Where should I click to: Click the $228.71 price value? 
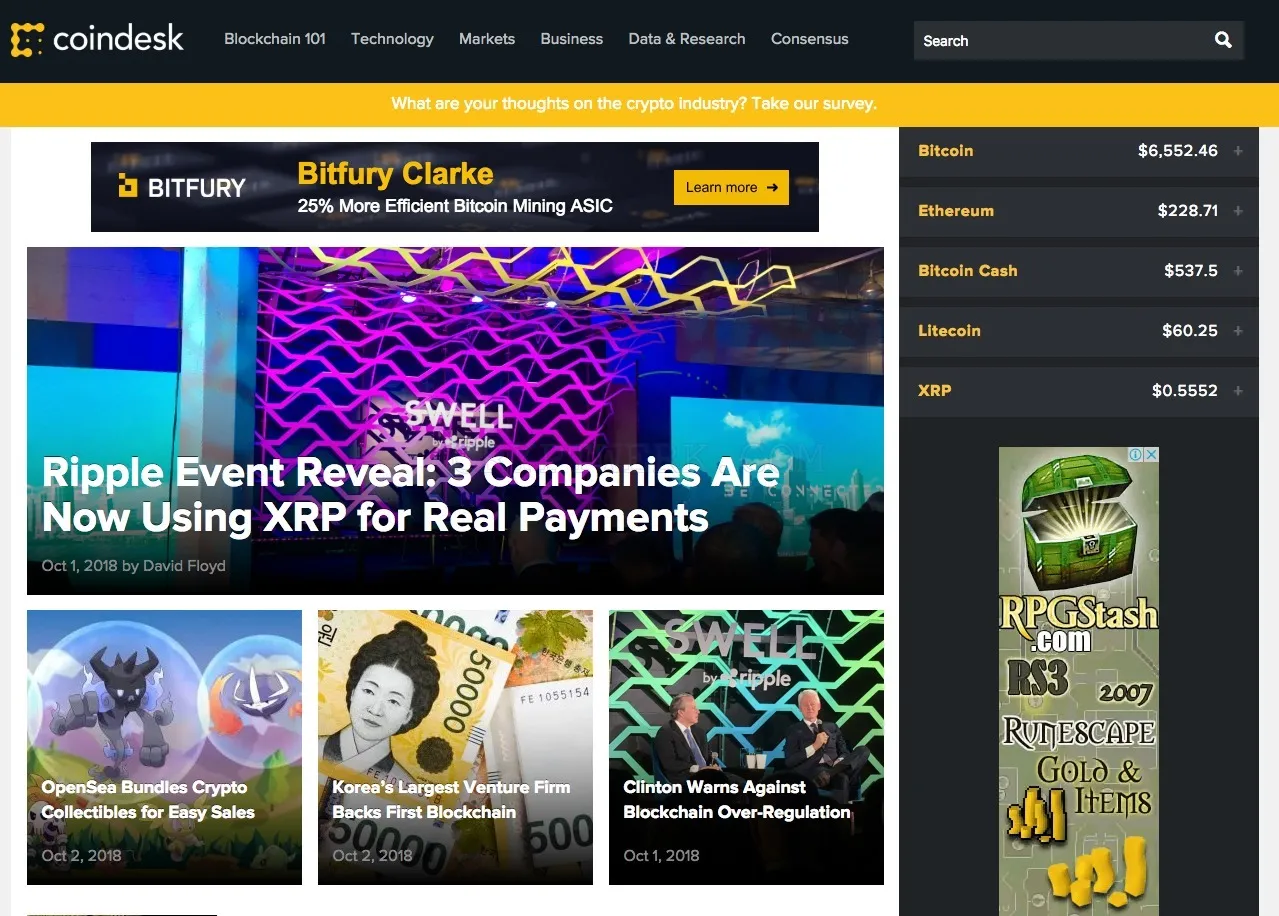[1188, 211]
